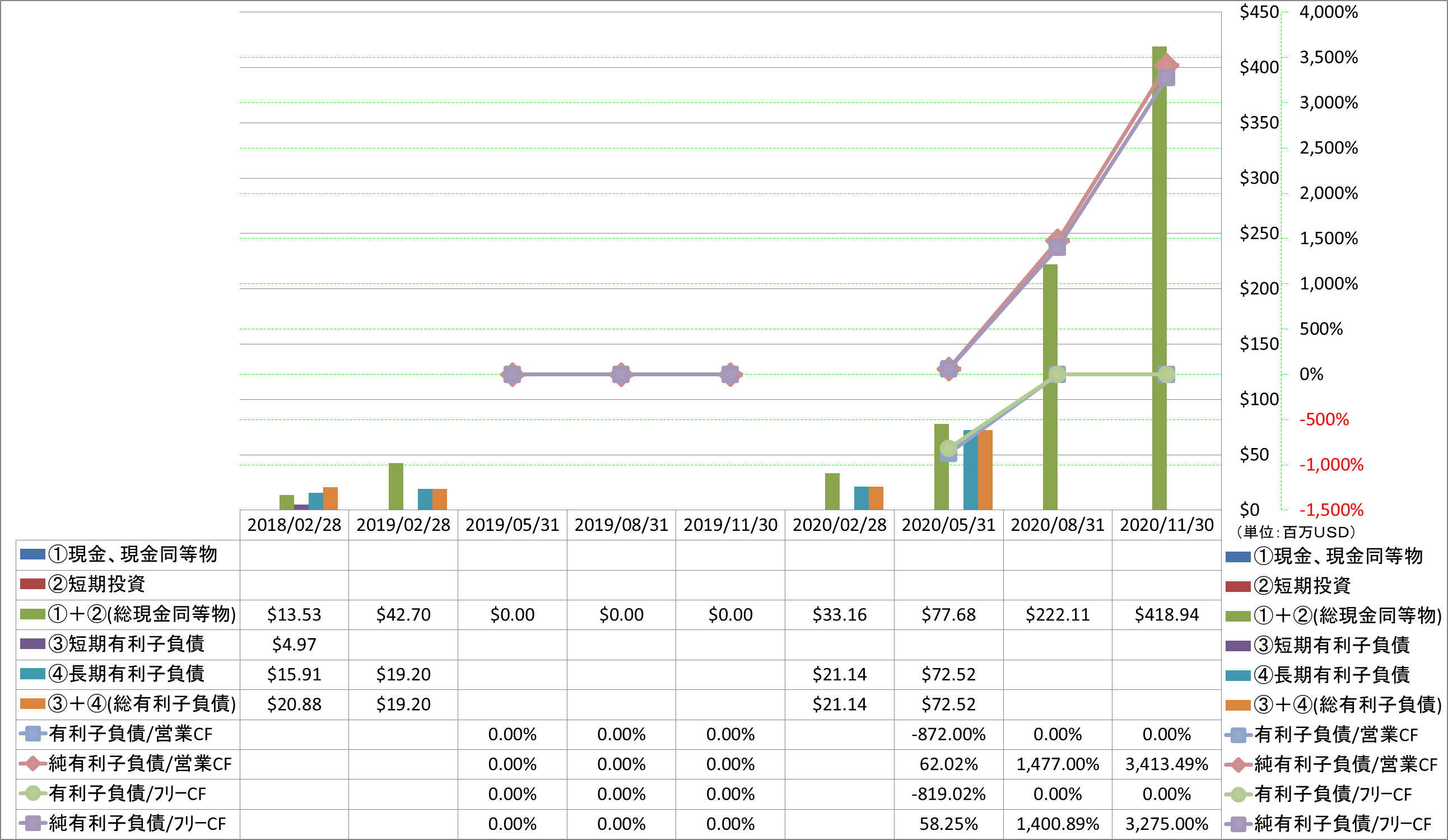The height and width of the screenshot is (840, 1448).
Task: Click the green bar for 2020/08/31
Action: 1050,386
